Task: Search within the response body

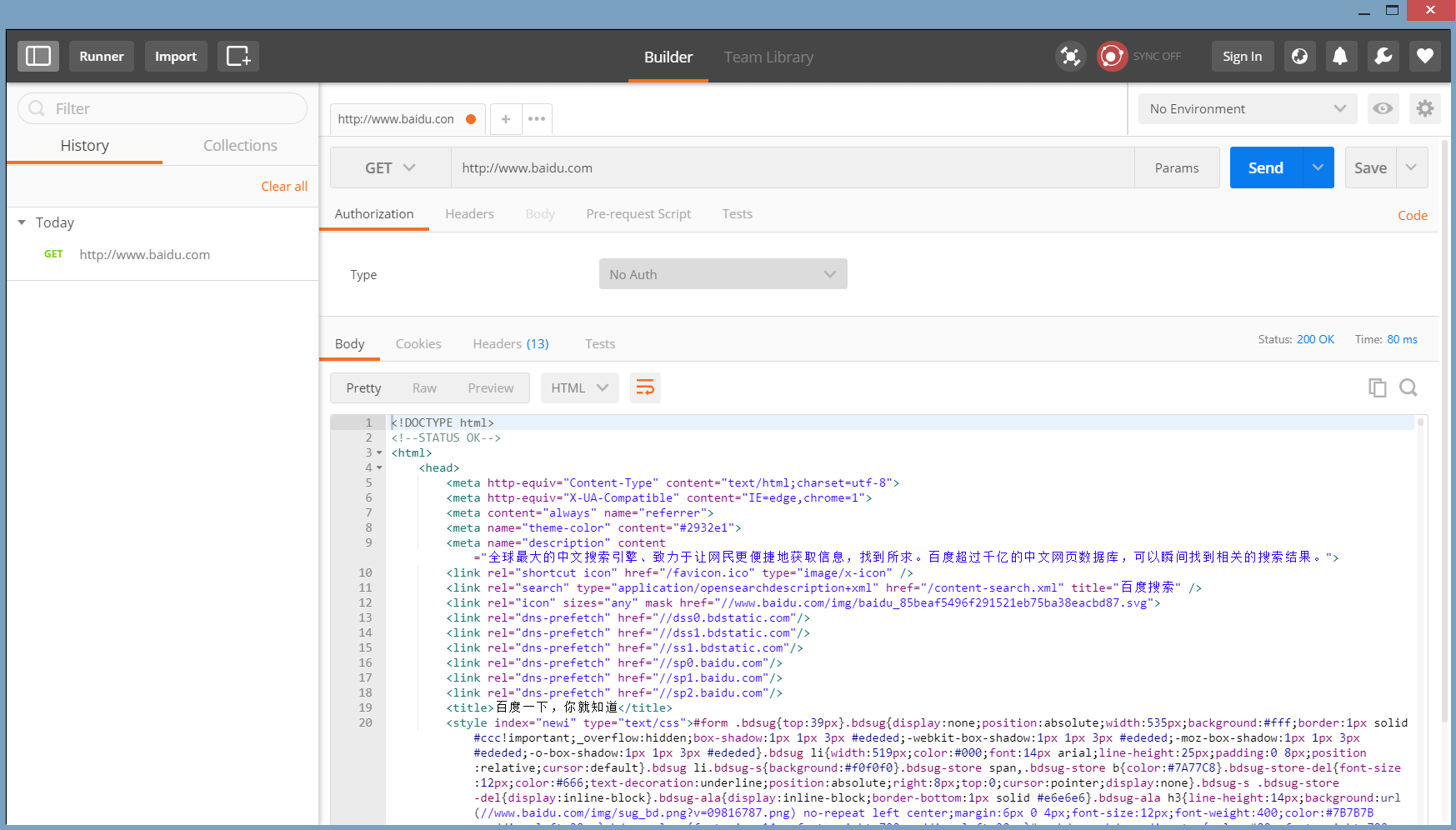Action: [x=1408, y=387]
